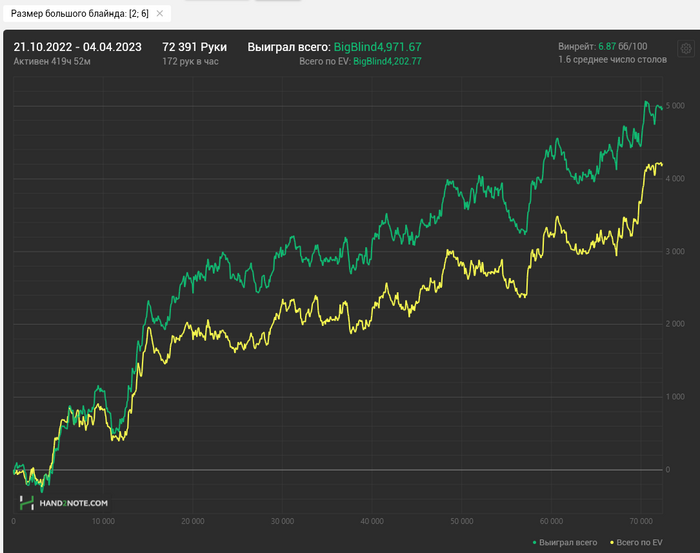
Task: Click the 3 000 y-axis label
Action: pos(675,251)
